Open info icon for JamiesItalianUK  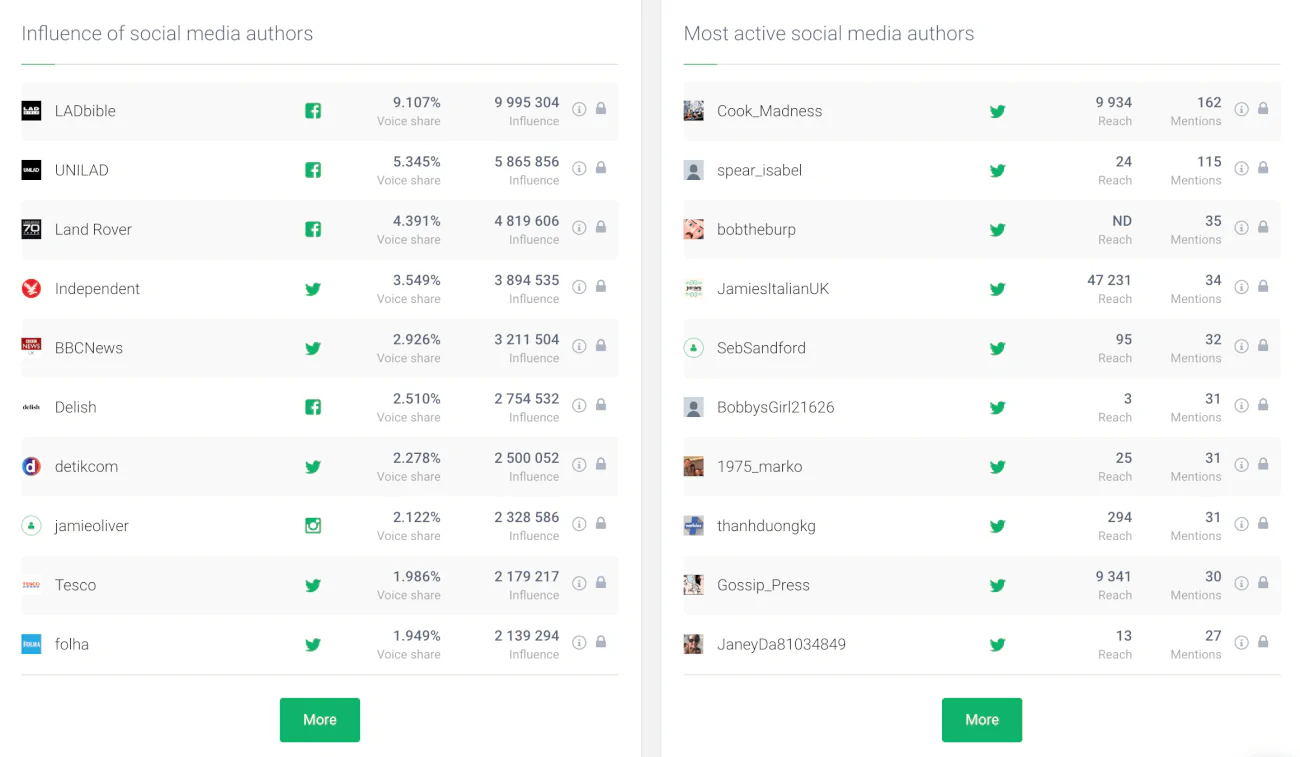click(x=1241, y=287)
